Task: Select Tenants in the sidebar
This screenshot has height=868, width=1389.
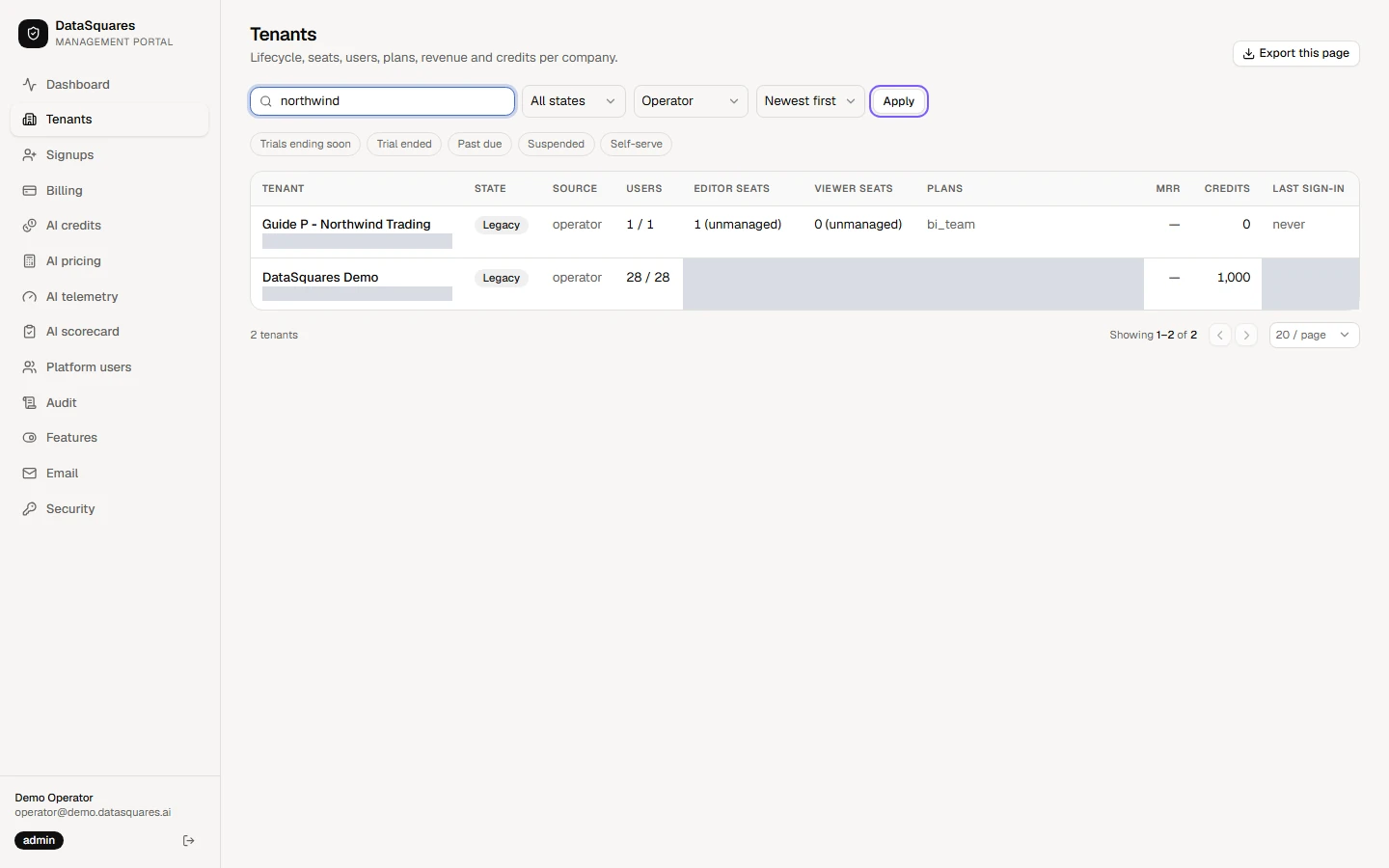Action: (x=109, y=120)
